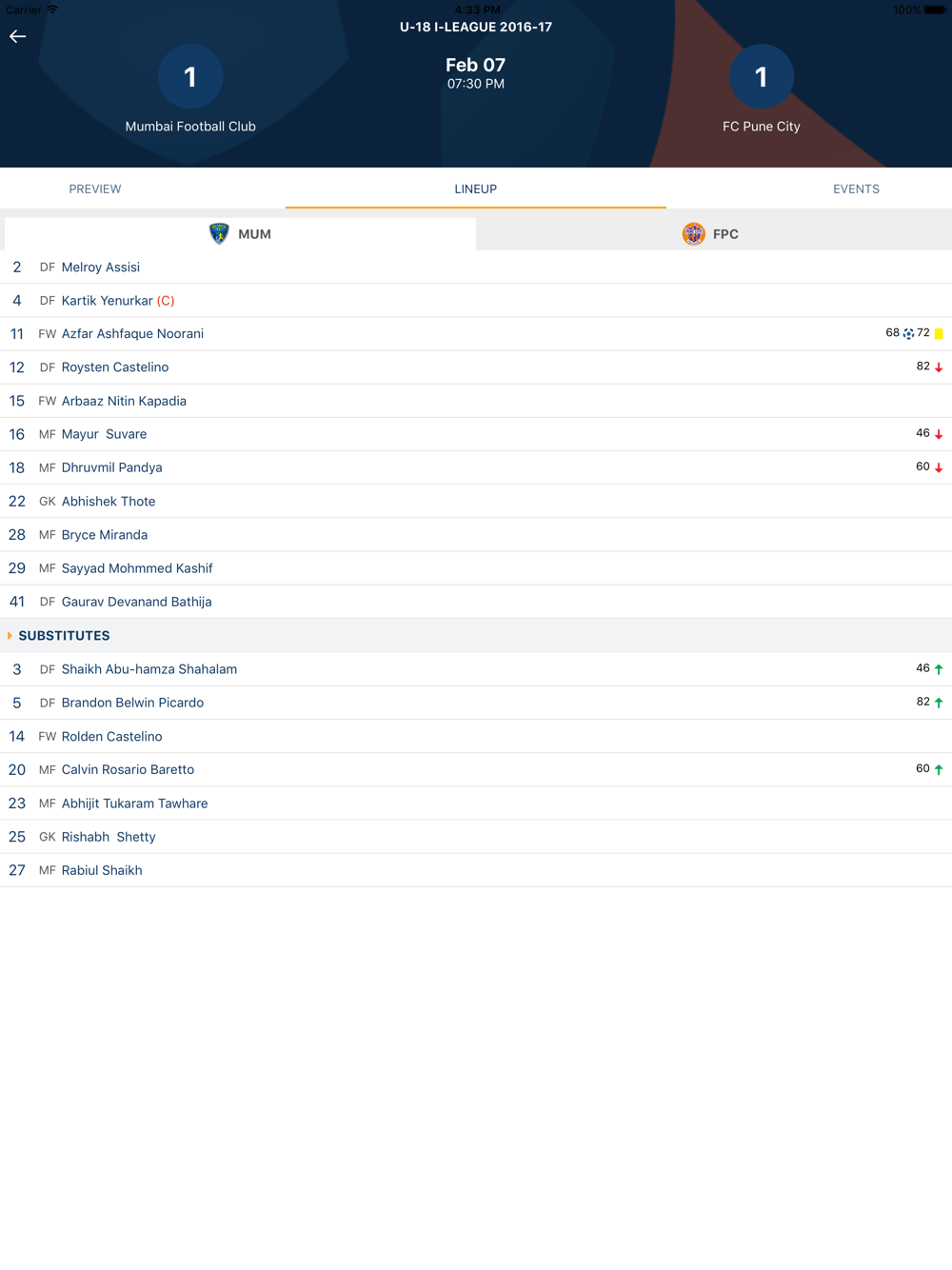This screenshot has height=1270, width=952.
Task: Select substitute Abhijit Tukaram Tawhare
Action: pyautogui.click(x=476, y=803)
